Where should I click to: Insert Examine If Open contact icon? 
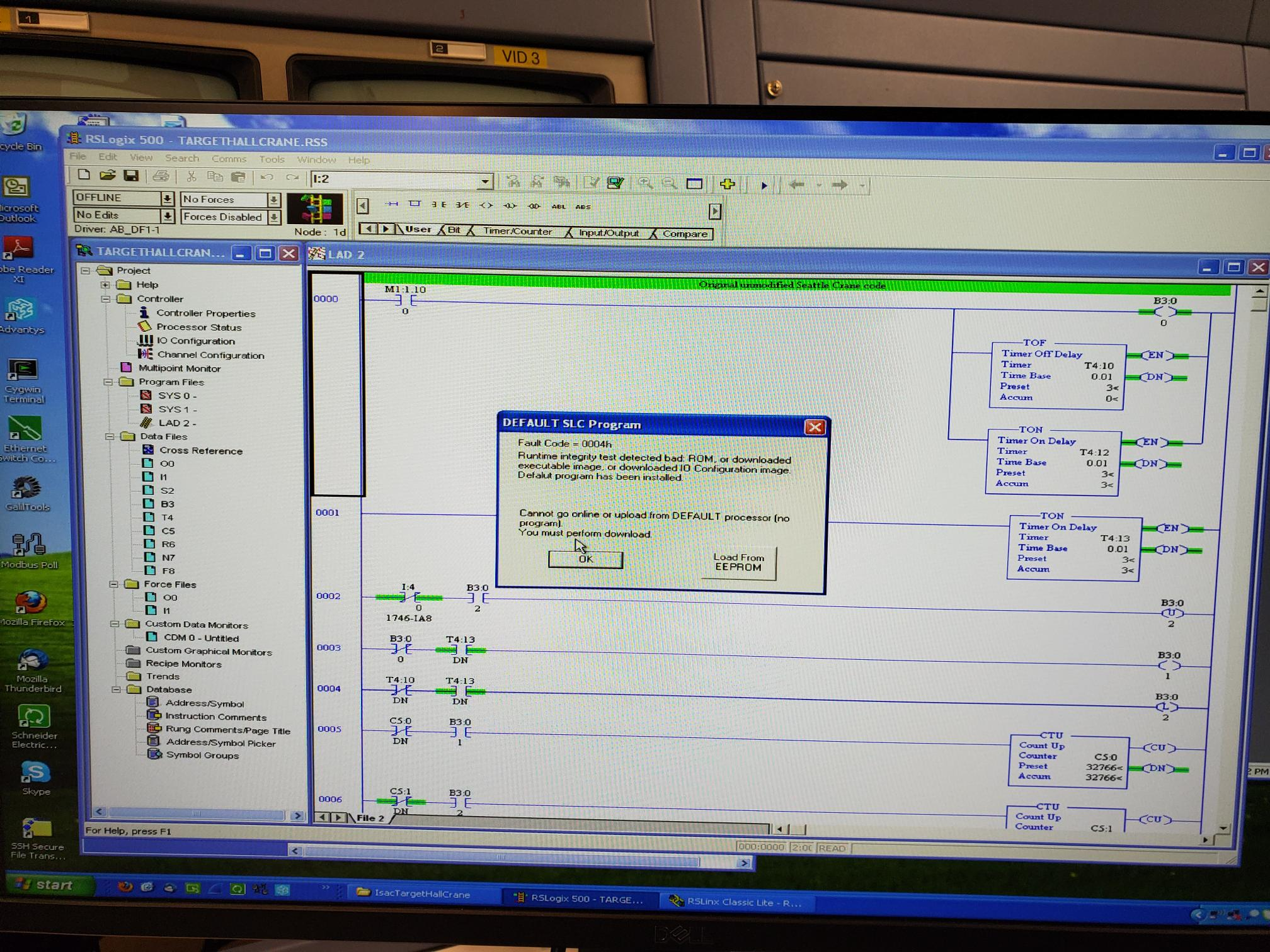coord(462,205)
